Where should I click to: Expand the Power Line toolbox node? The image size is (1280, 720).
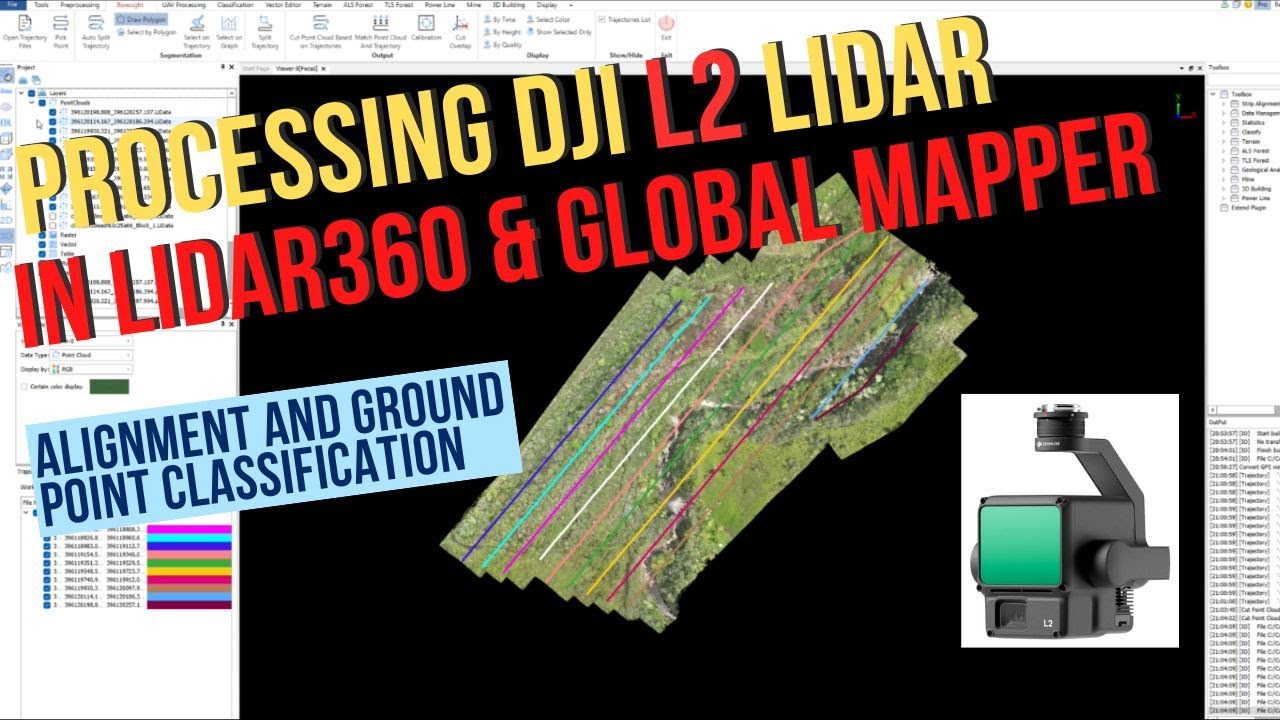click(1225, 197)
